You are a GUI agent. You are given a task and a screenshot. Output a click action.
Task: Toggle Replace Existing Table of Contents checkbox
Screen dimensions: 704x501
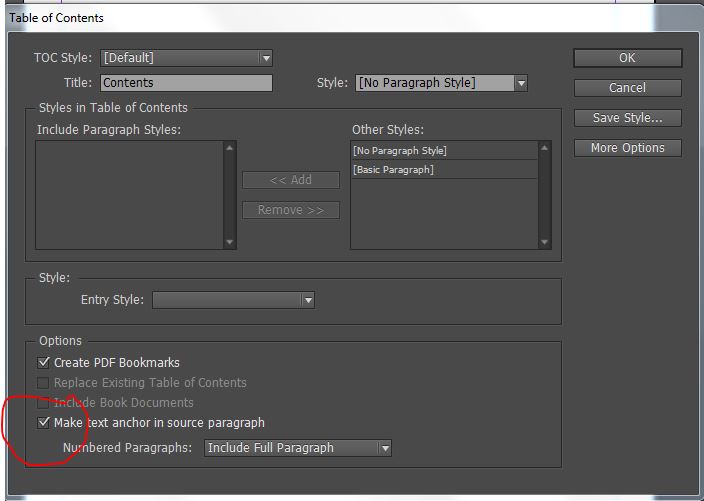click(x=43, y=382)
